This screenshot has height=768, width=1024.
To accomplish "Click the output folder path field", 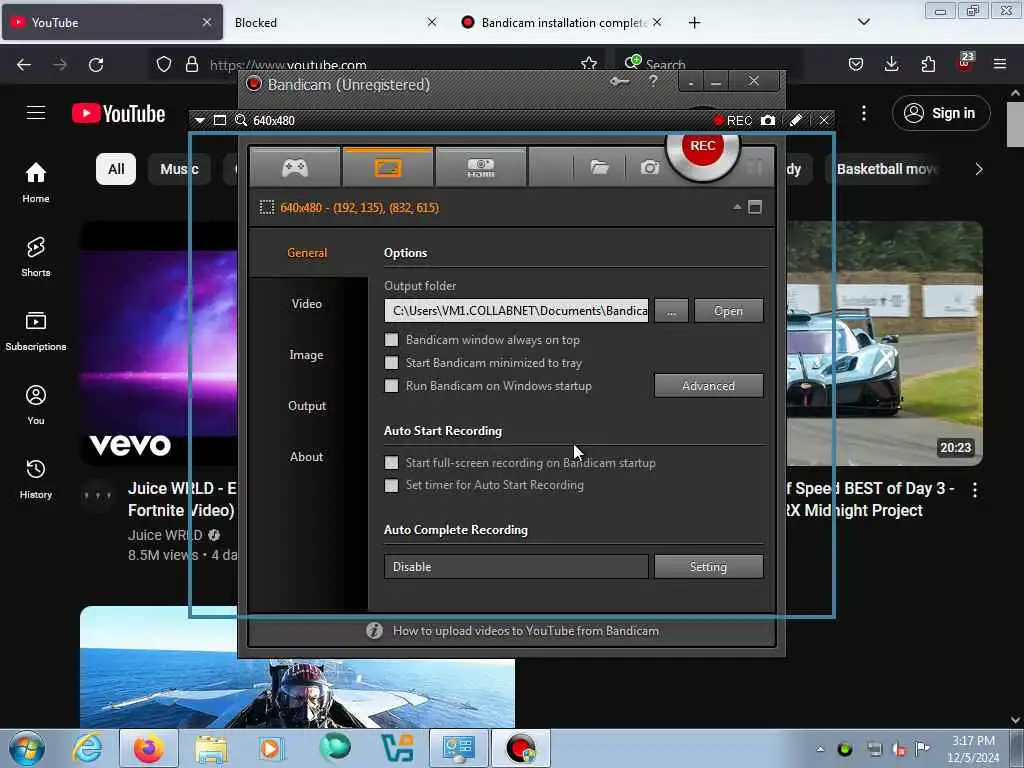I will point(516,311).
